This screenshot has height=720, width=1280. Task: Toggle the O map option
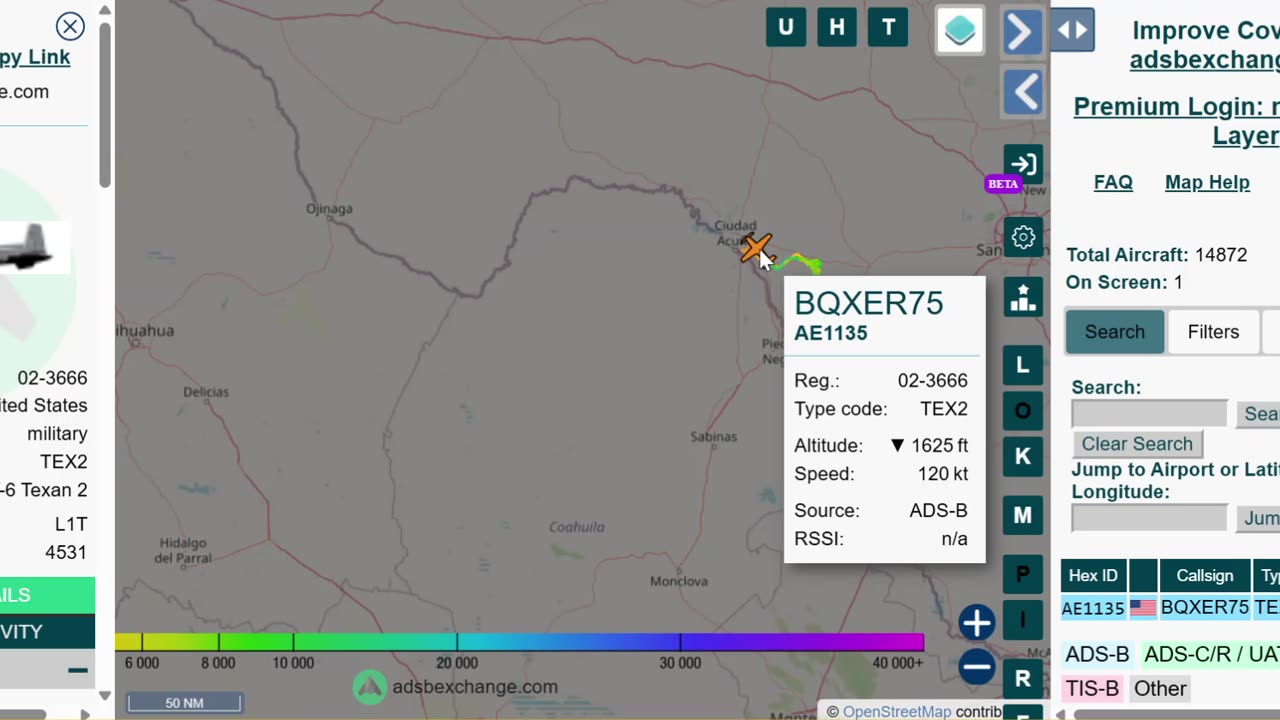(1023, 411)
